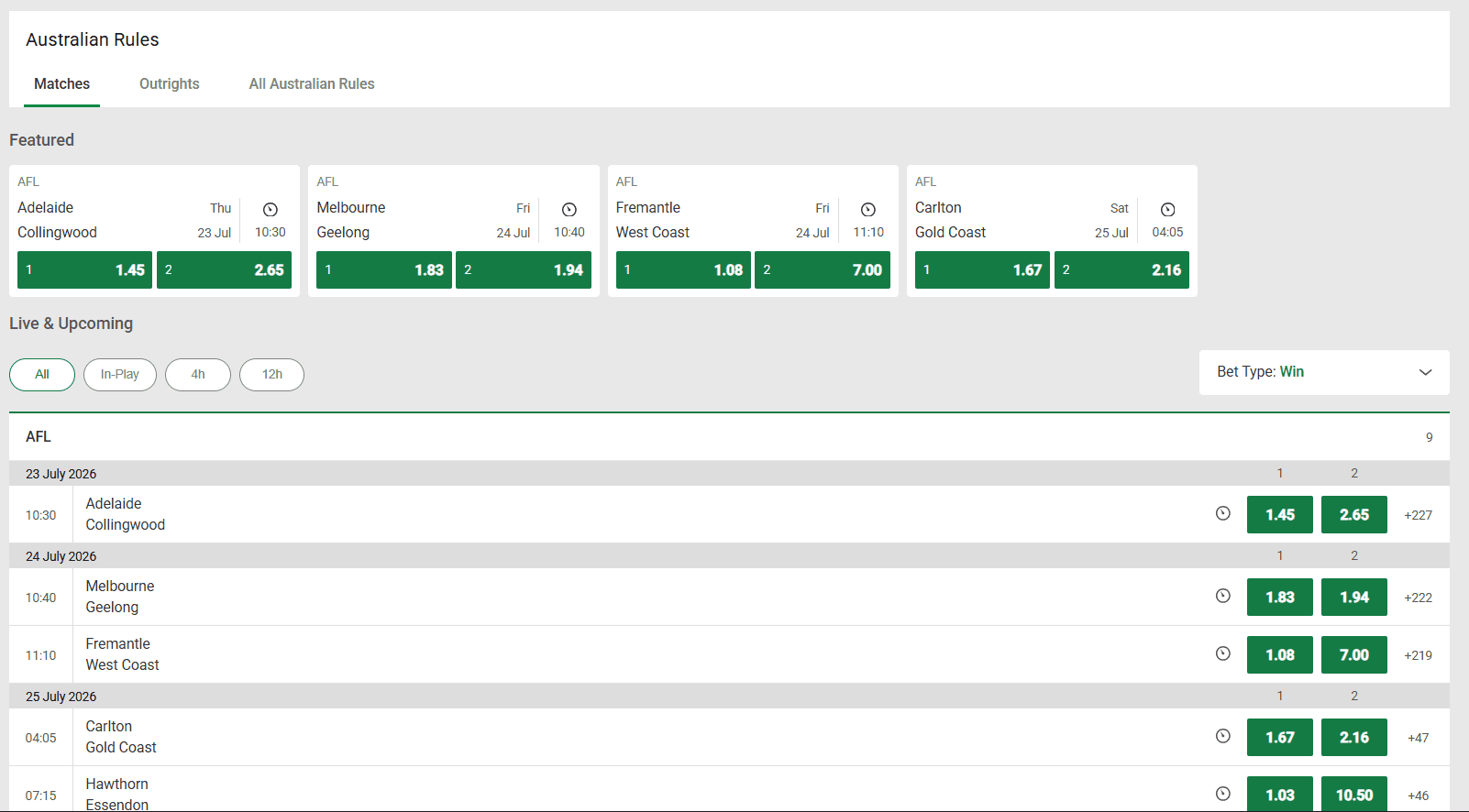
Task: Open +227 more markets for Adelaide match
Action: point(1418,515)
